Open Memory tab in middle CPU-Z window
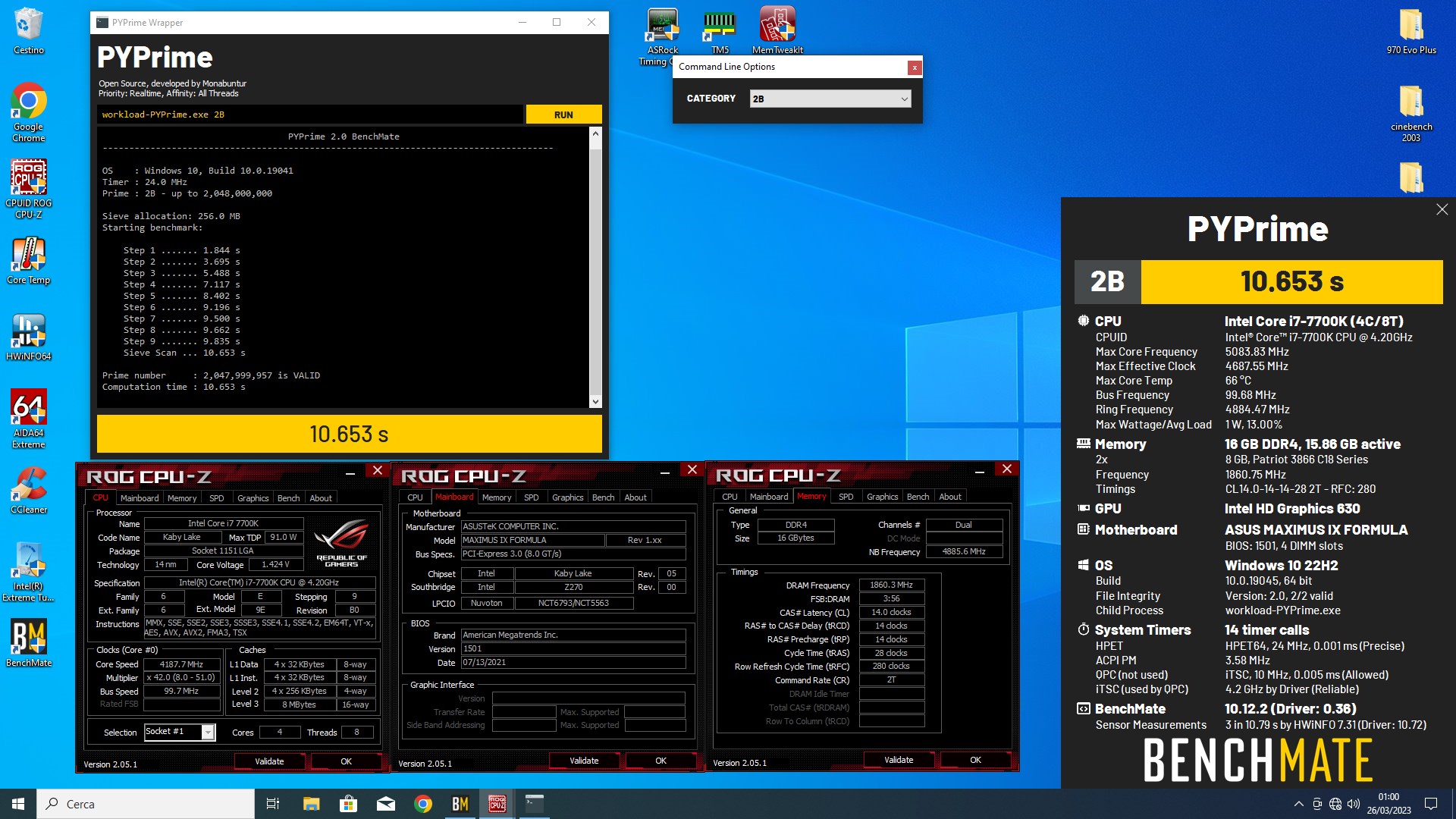Viewport: 1456px width, 819px height. pos(497,497)
